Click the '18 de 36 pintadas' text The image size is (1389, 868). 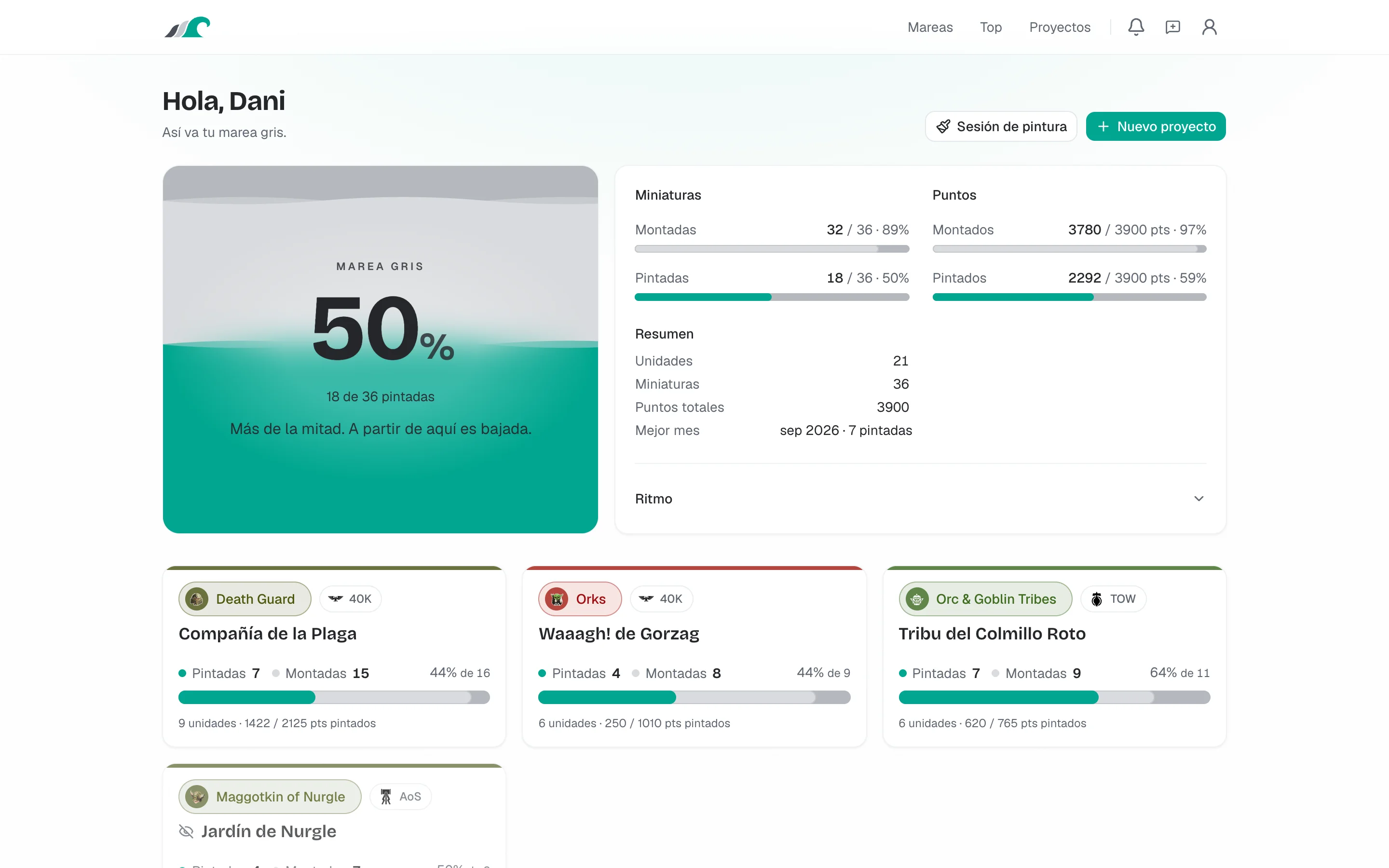(380, 396)
